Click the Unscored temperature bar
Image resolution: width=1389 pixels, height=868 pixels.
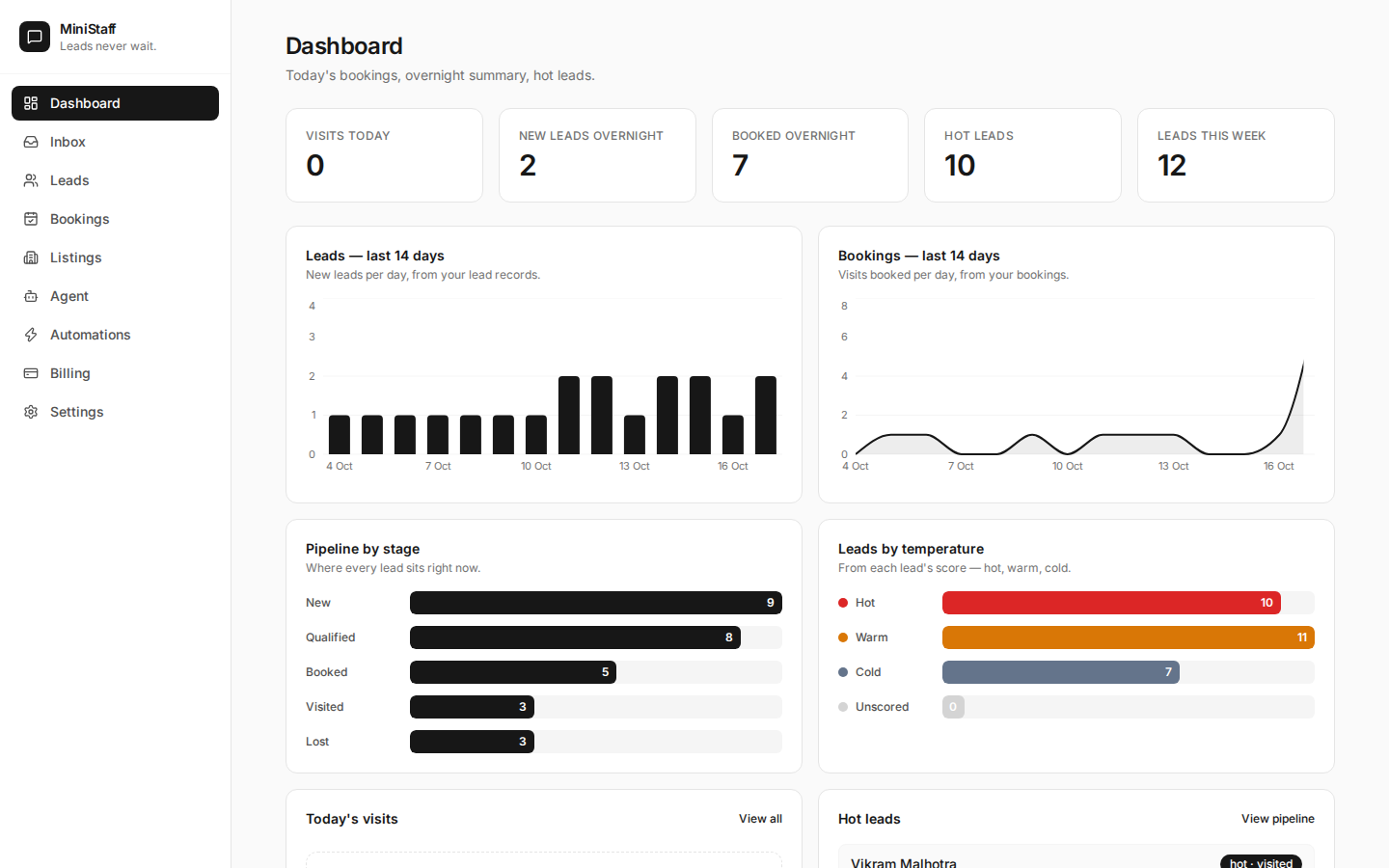[x=953, y=707]
